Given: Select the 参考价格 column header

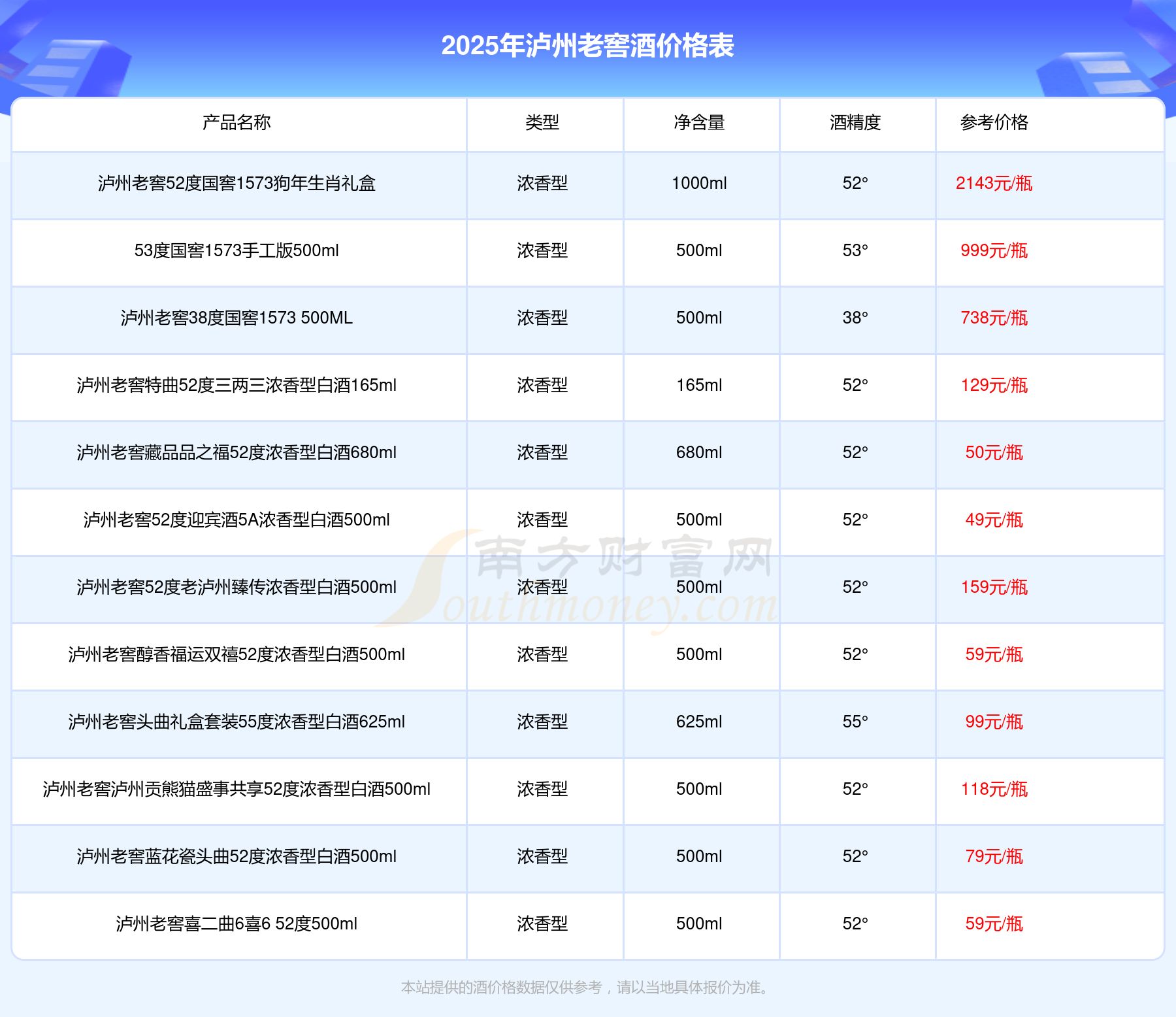Looking at the screenshot, I should [x=994, y=122].
